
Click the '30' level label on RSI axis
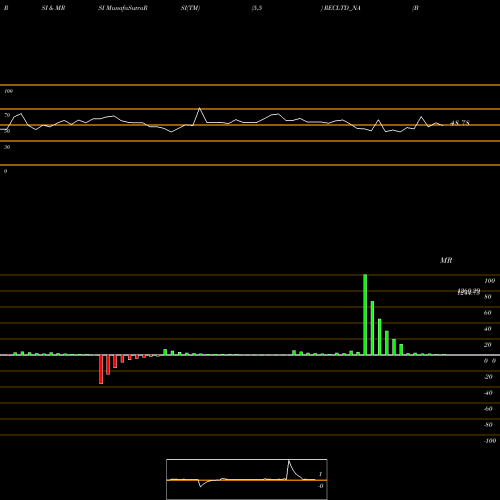[7, 147]
